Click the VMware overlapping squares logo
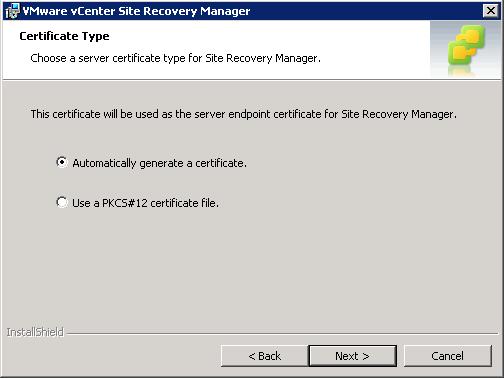This screenshot has height=378, width=504. (466, 47)
